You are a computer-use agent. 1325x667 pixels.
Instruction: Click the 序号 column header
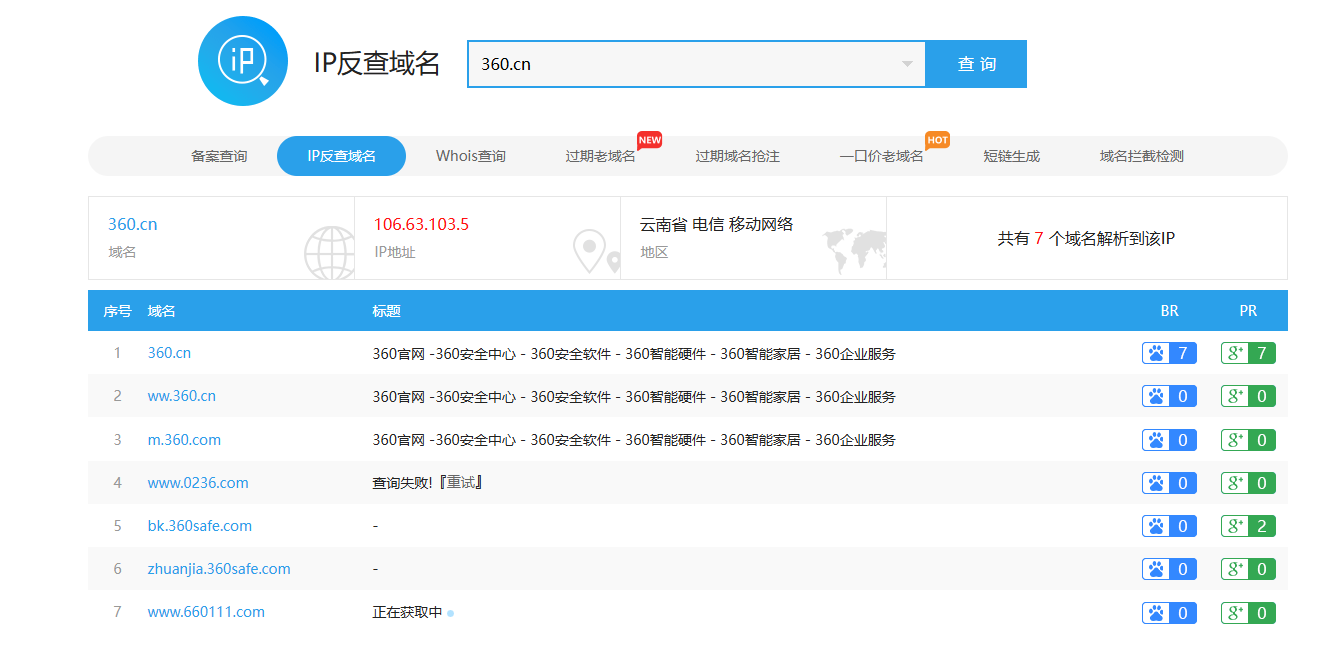point(117,311)
